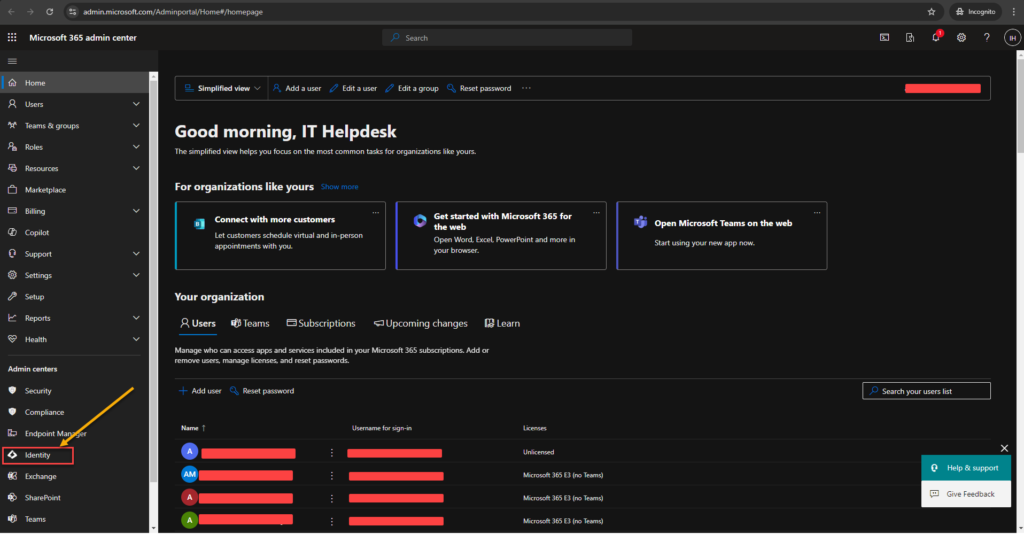Focus the Search your users list field
Image resolution: width=1024 pixels, height=534 pixels.
pyautogui.click(x=926, y=391)
